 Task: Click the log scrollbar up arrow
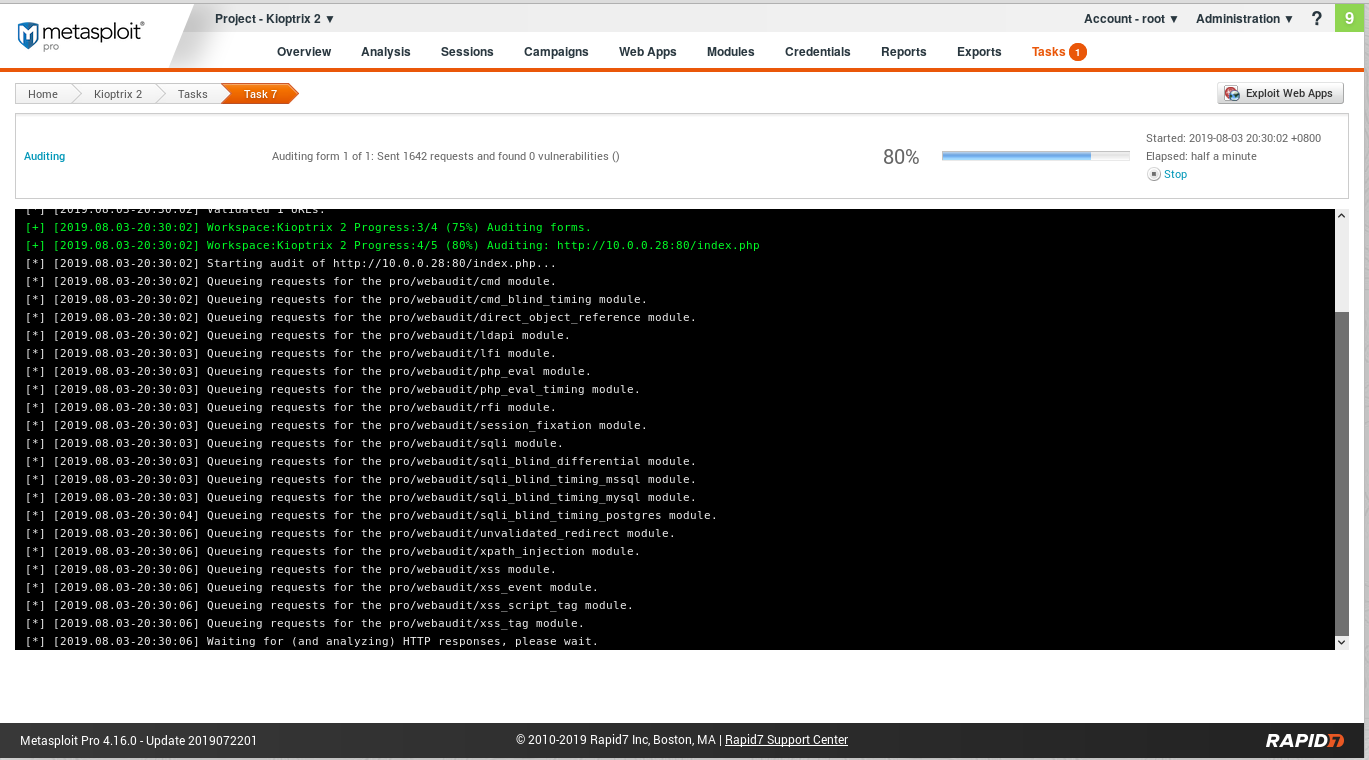point(1342,216)
